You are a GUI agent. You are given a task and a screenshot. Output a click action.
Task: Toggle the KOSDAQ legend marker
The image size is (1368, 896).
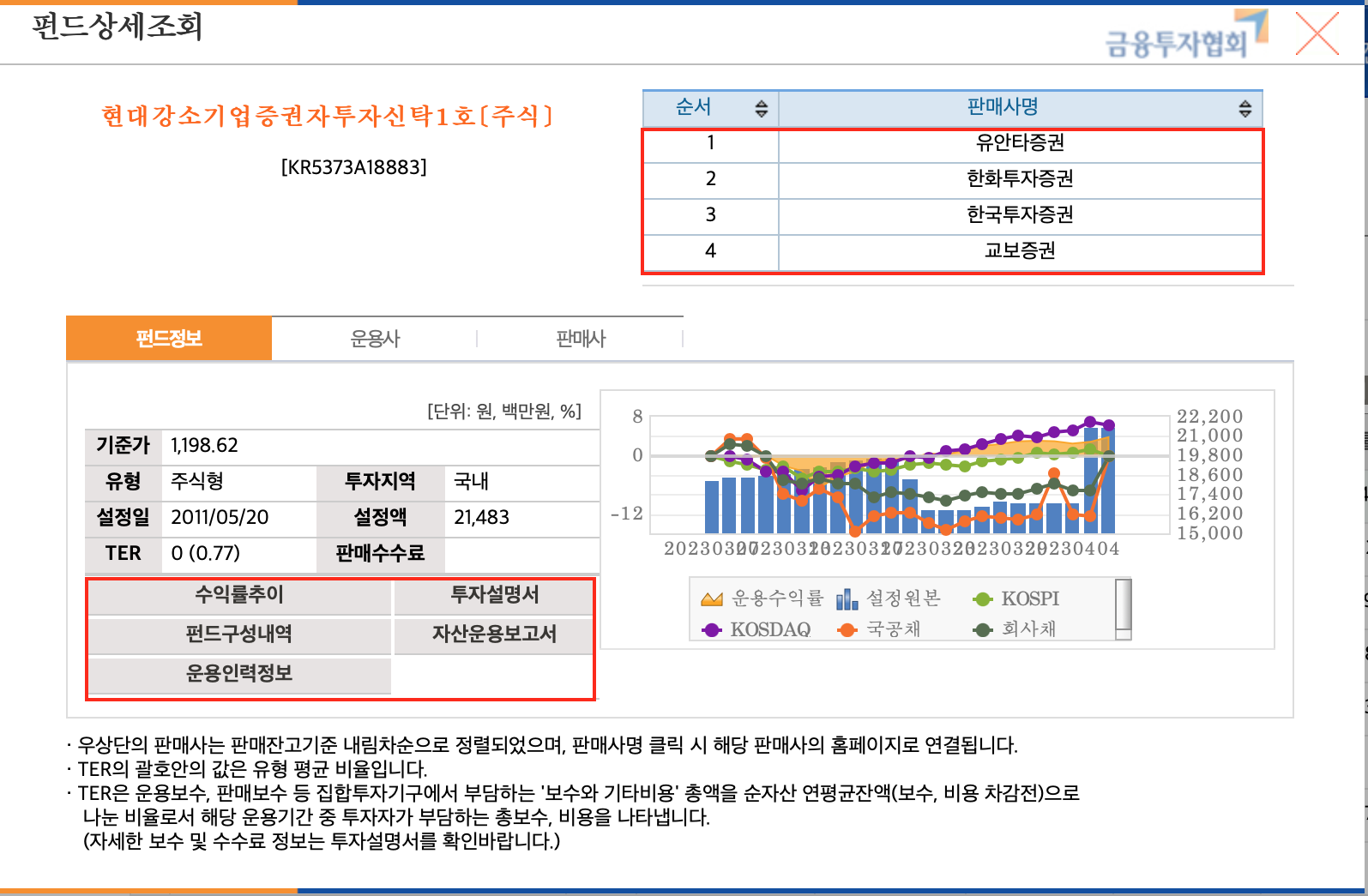[x=712, y=629]
